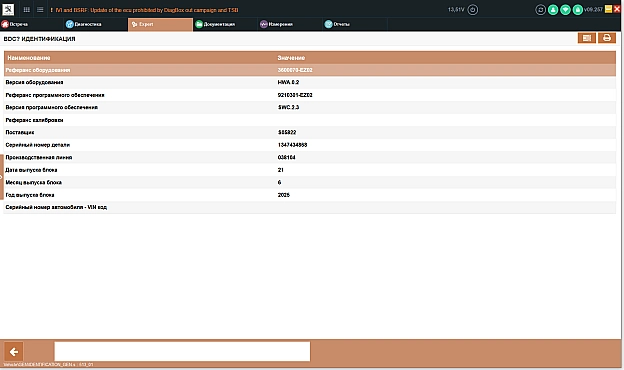Select the Версия оборудования row label
Viewport: 624px width, 370px height.
pyautogui.click(x=34, y=82)
